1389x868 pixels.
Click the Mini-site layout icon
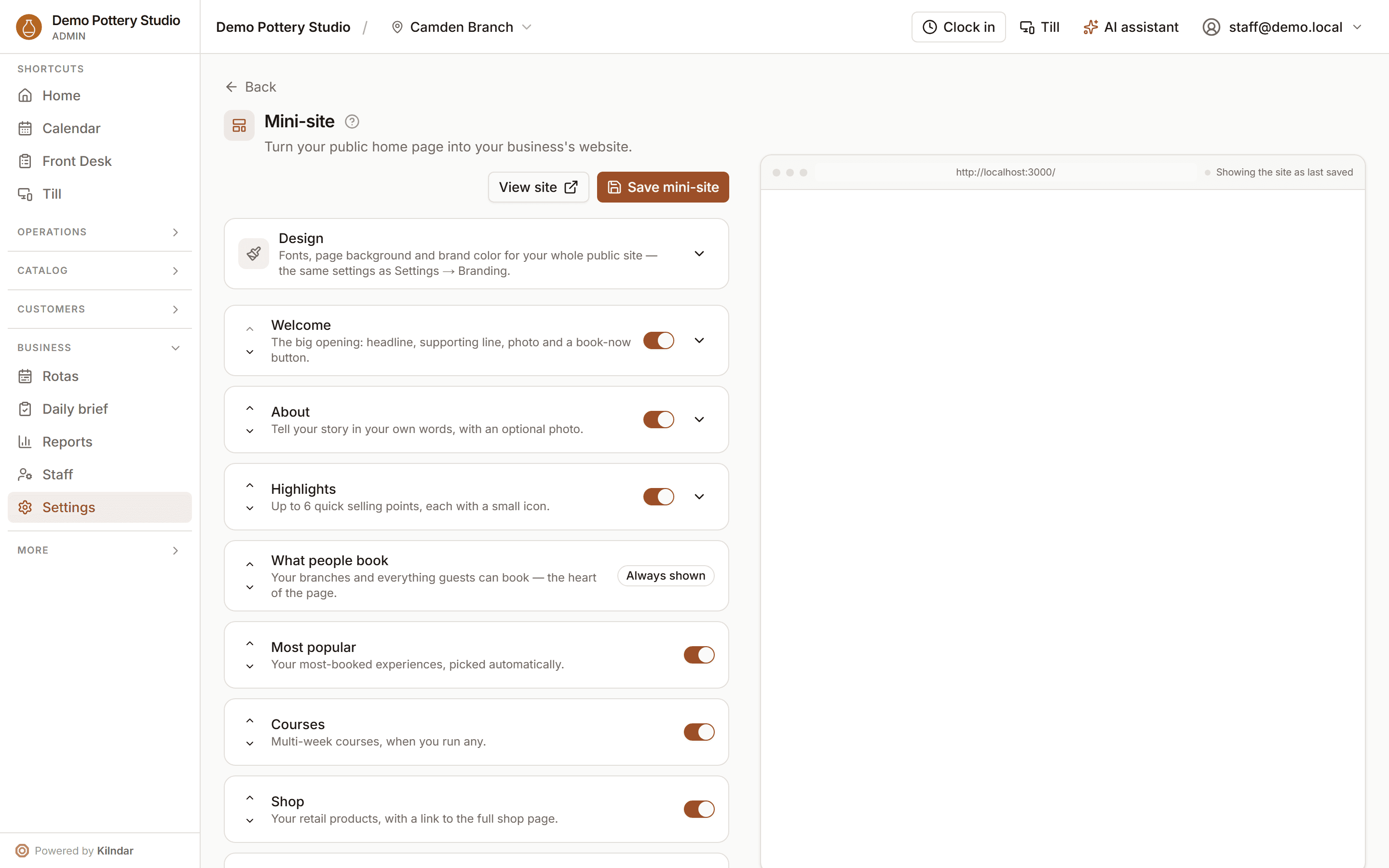(239, 125)
